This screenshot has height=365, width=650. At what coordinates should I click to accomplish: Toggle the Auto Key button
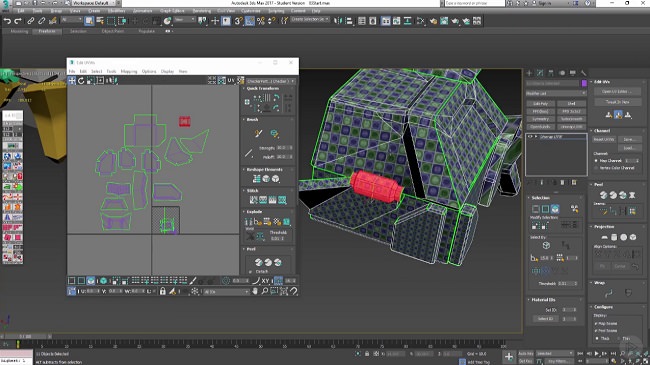[526, 353]
